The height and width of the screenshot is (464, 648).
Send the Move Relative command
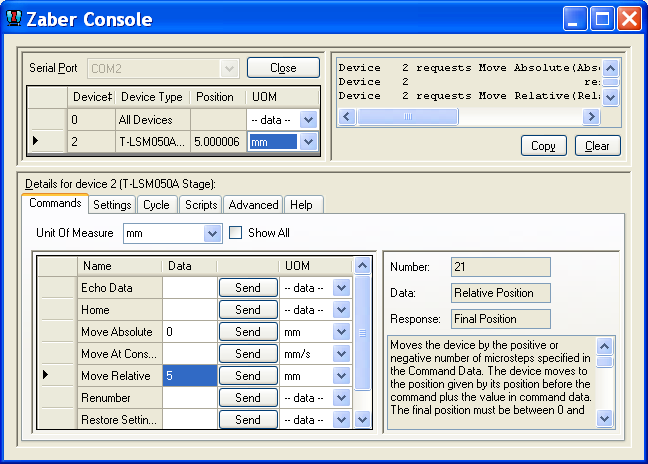coord(248,376)
